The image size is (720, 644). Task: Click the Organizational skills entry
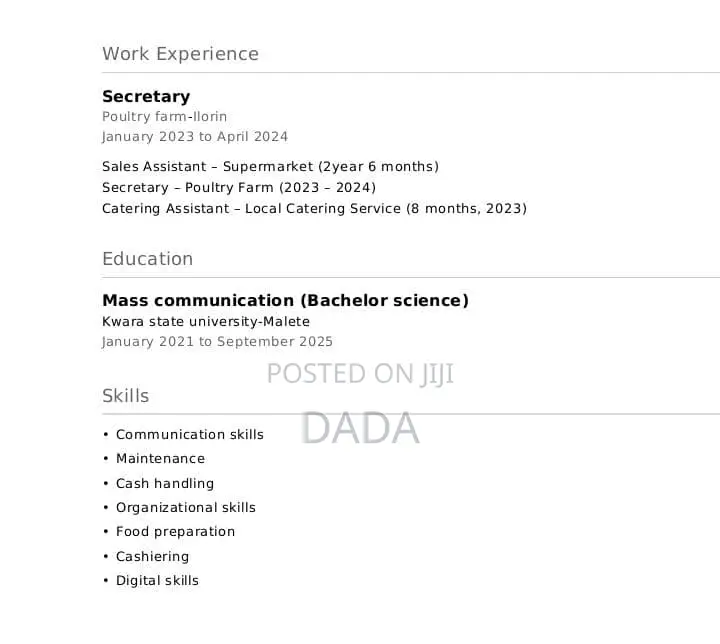[x=186, y=508]
